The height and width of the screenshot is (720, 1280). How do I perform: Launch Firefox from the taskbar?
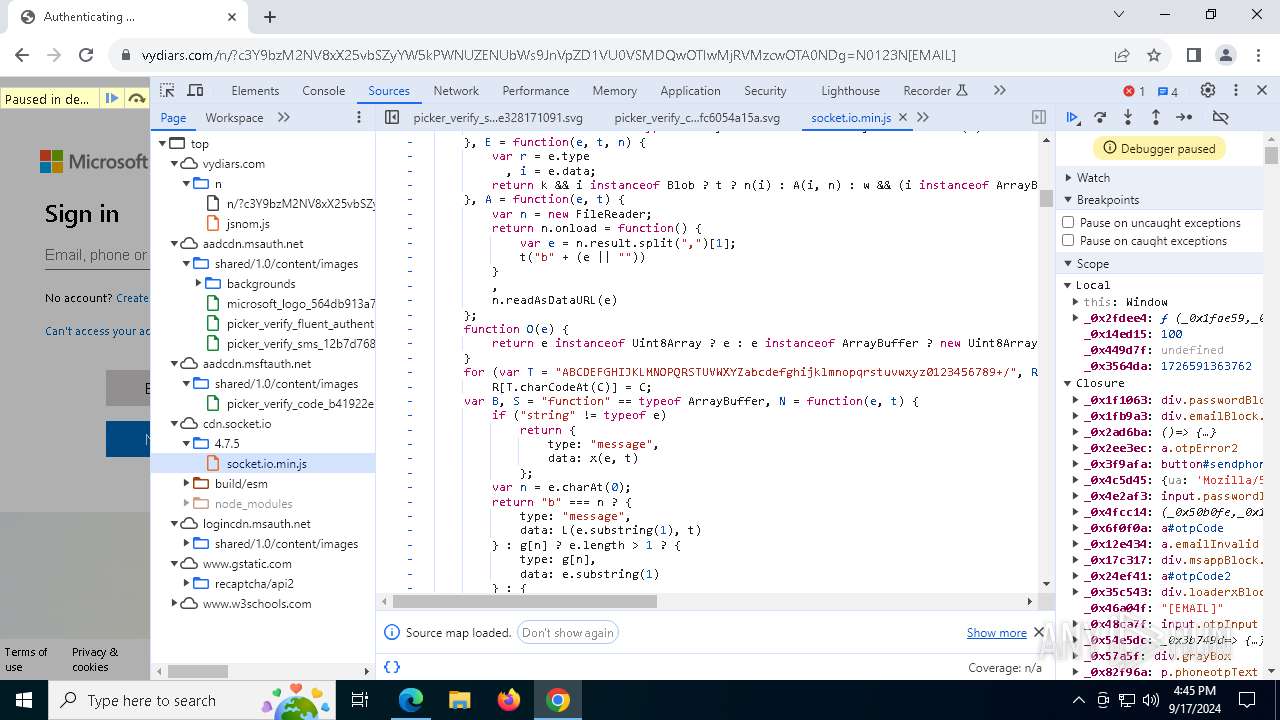509,700
